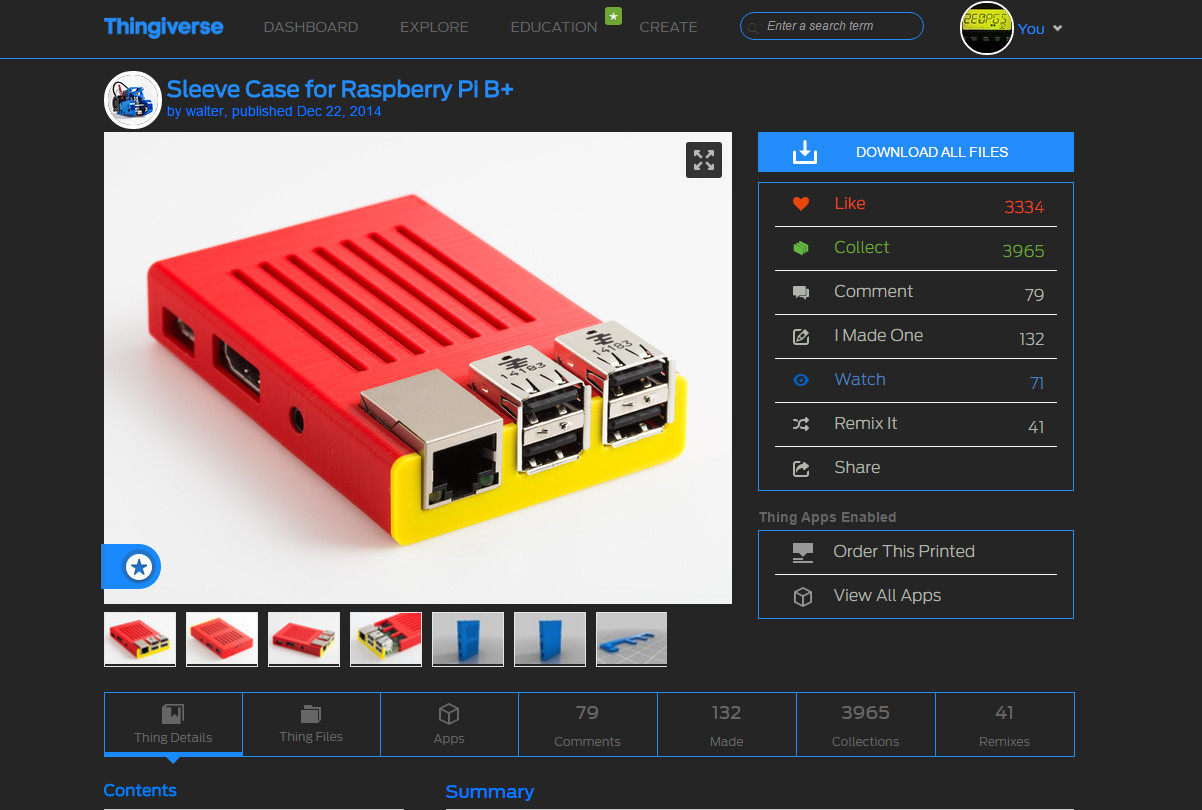Select the blue case thumbnail
The image size is (1202, 810).
[x=467, y=638]
